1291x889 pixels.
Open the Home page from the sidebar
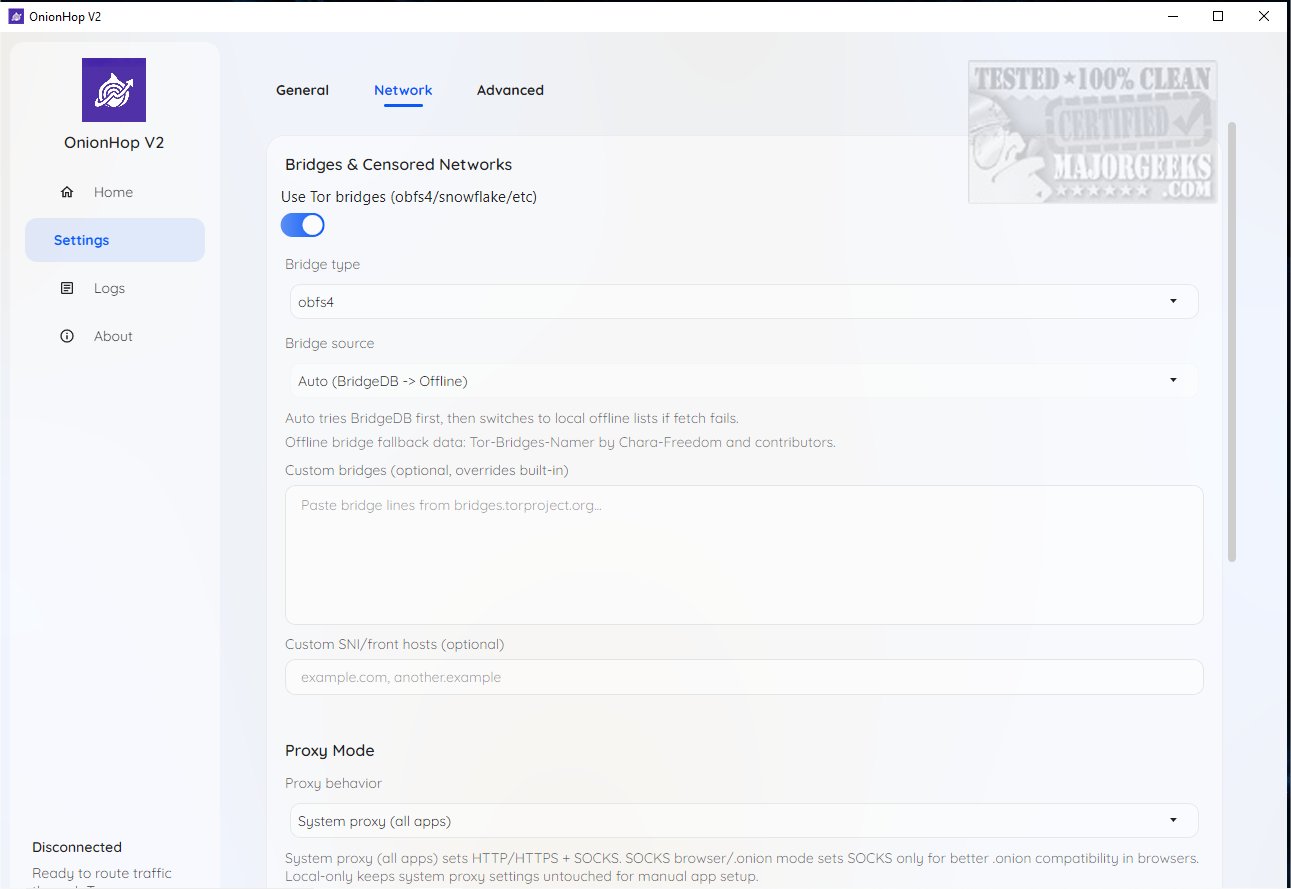[113, 192]
